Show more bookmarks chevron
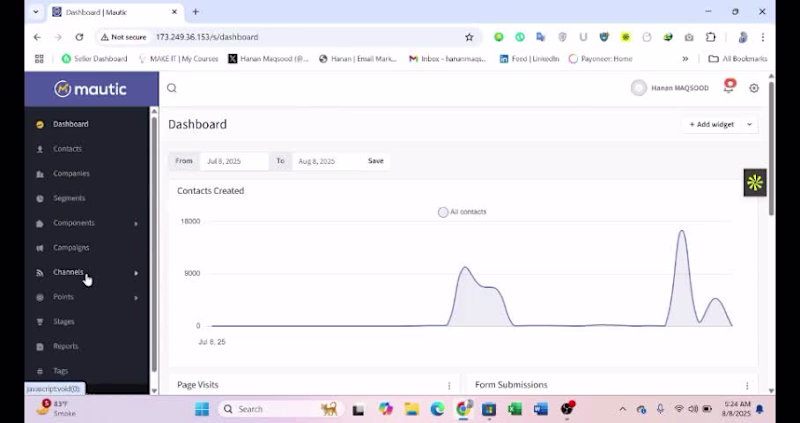800x423 pixels. tap(685, 59)
